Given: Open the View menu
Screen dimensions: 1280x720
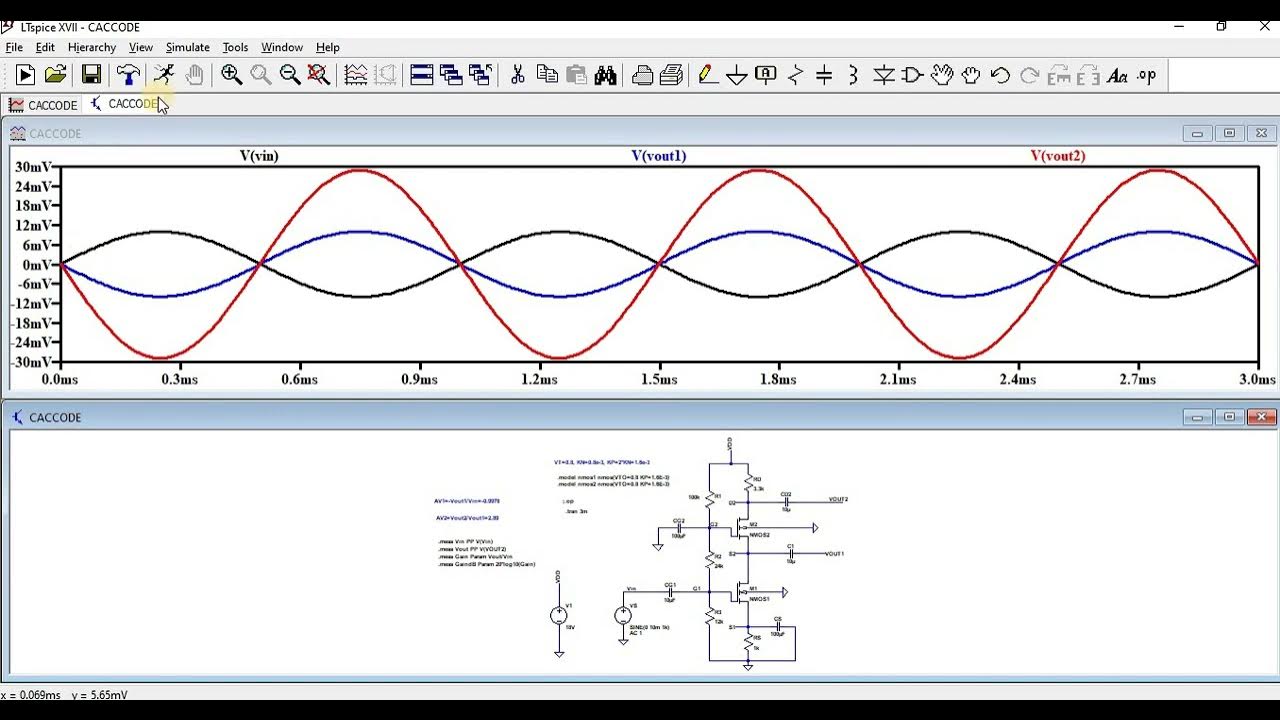Looking at the screenshot, I should 141,47.
